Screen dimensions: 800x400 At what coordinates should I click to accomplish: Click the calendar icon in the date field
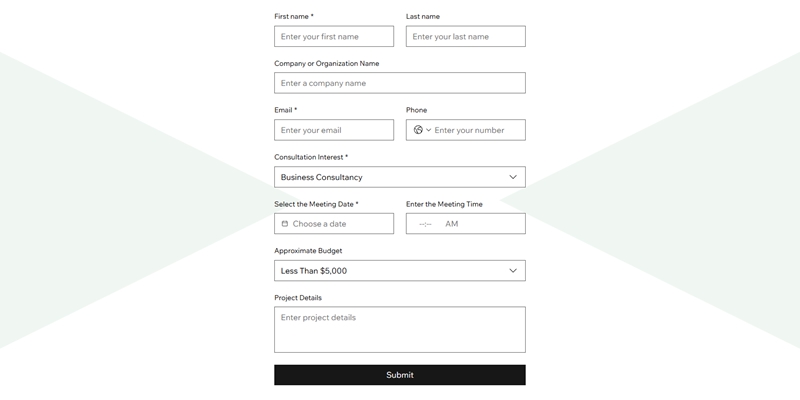(x=285, y=224)
